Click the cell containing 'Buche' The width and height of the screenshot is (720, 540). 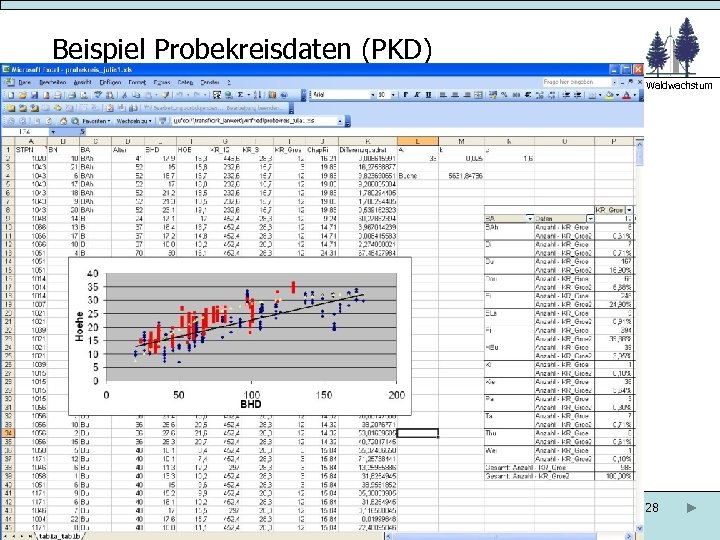point(417,176)
